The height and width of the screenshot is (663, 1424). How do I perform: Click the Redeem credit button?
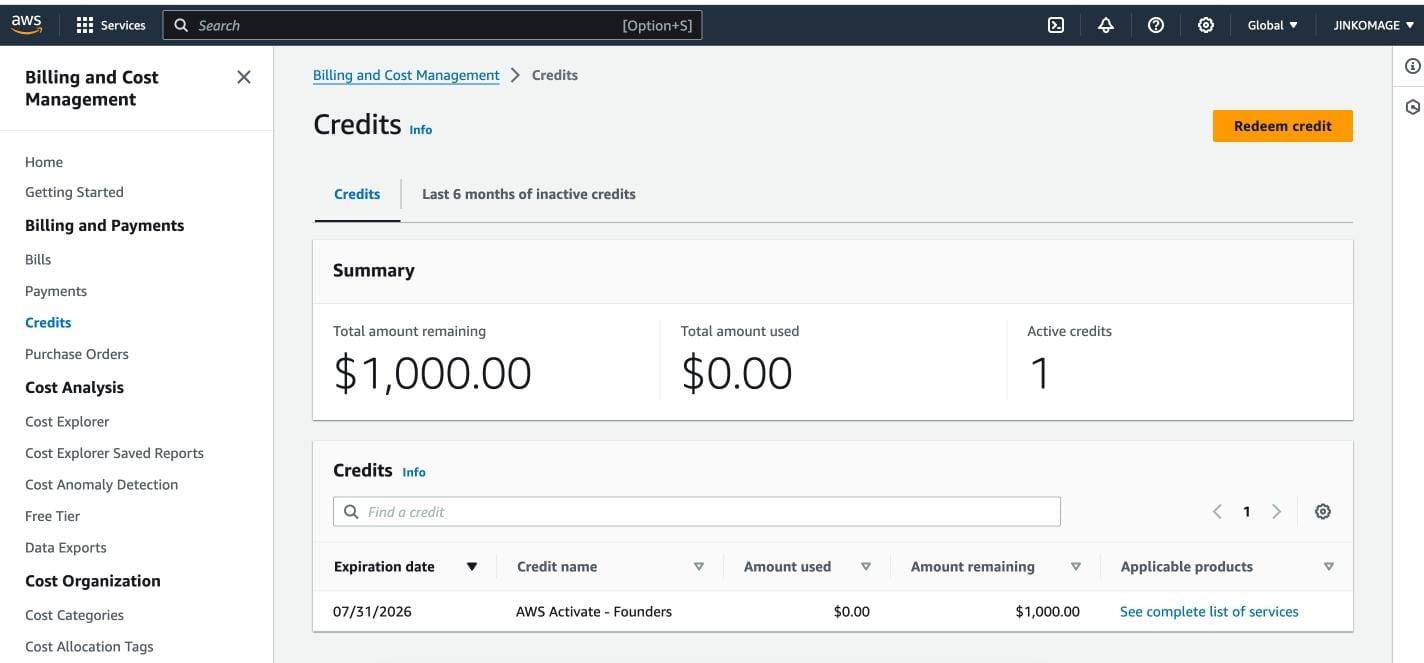(x=1282, y=126)
